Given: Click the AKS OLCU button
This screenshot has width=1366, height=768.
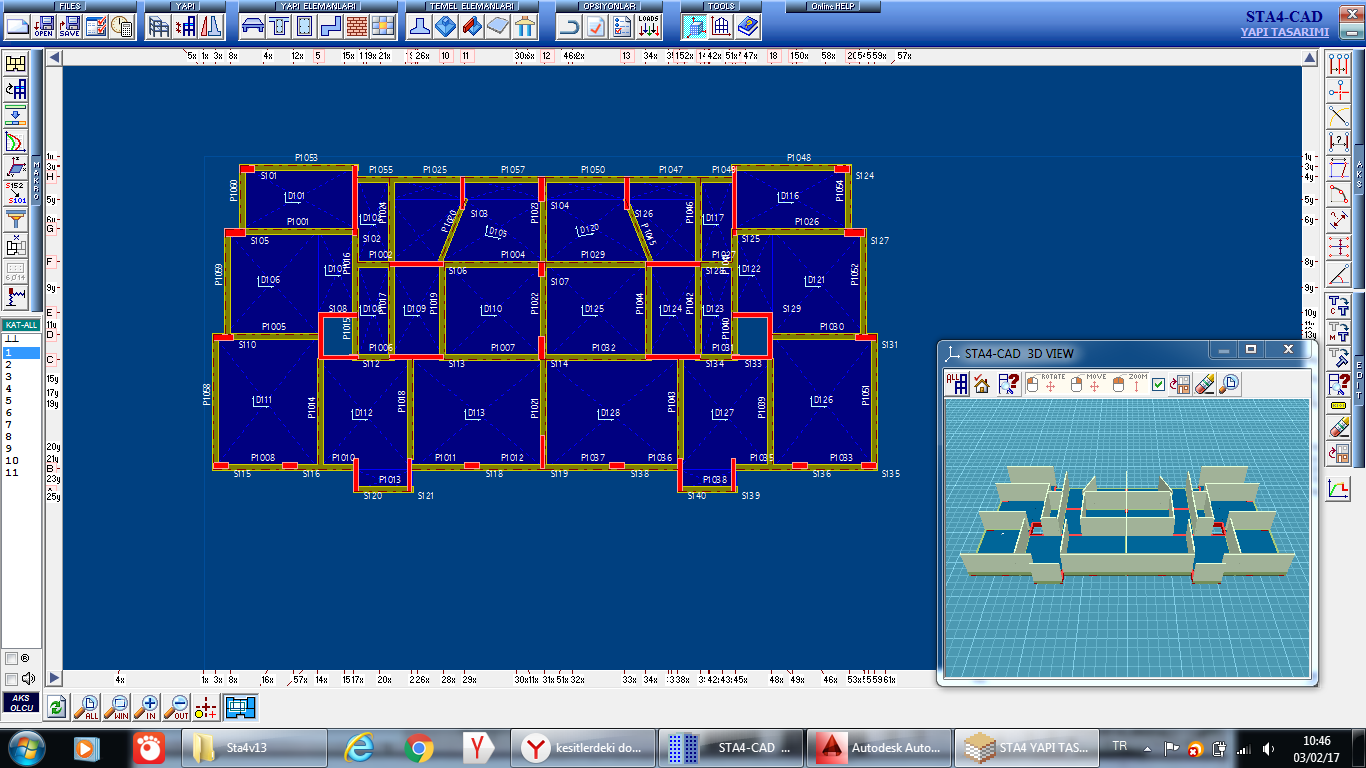Looking at the screenshot, I should click(x=21, y=703).
